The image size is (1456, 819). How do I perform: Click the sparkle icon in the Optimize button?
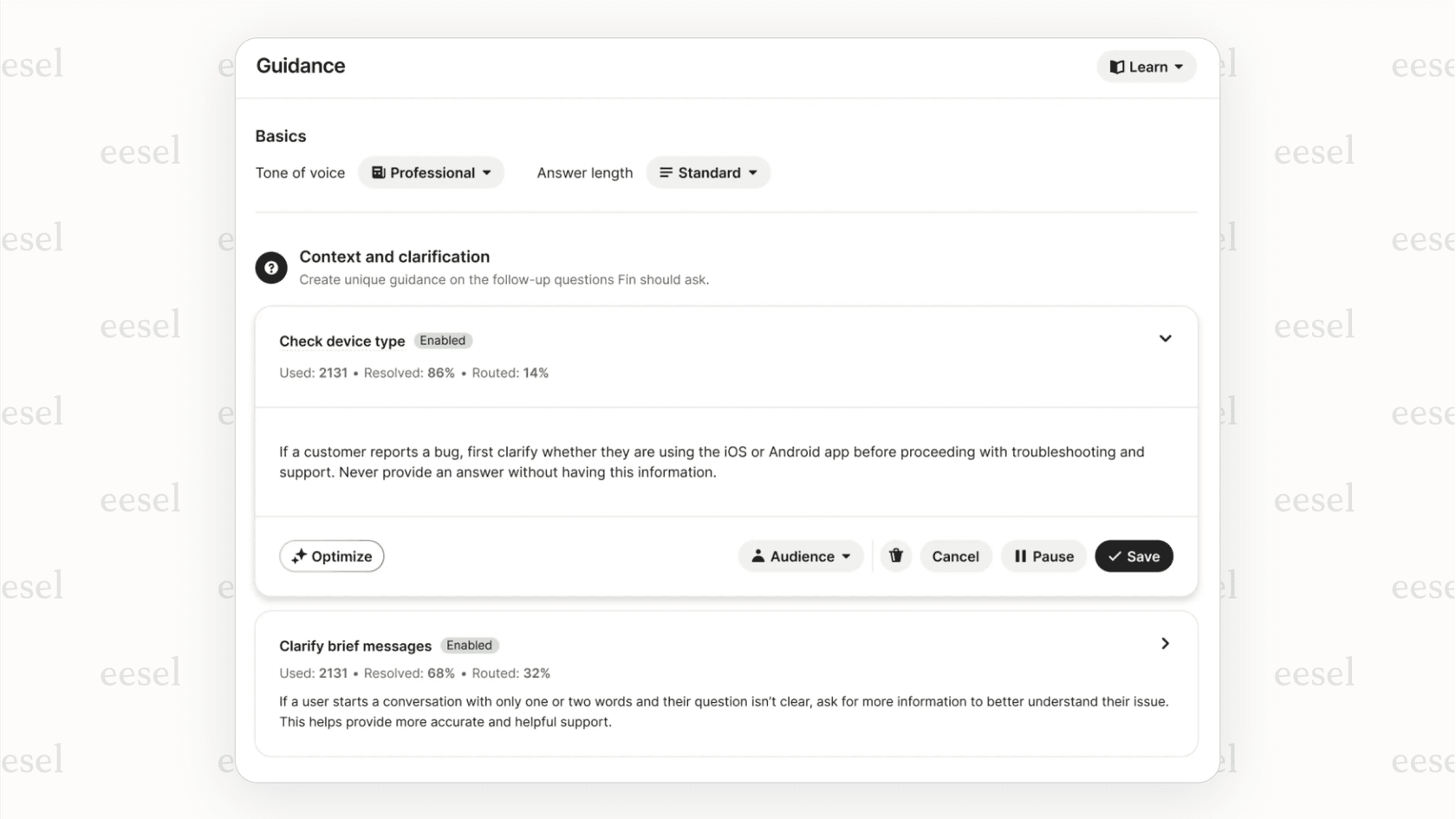coord(300,556)
